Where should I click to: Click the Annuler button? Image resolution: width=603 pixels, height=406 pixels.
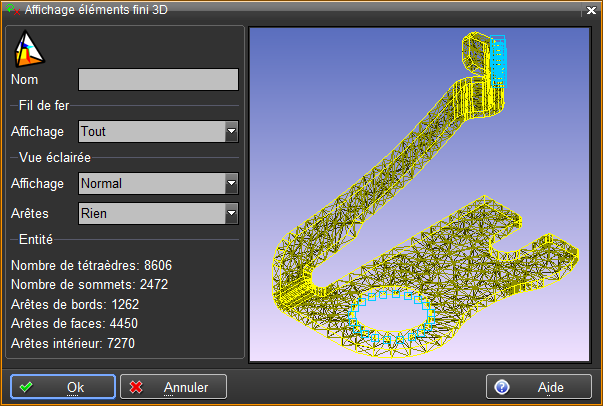tap(173, 387)
